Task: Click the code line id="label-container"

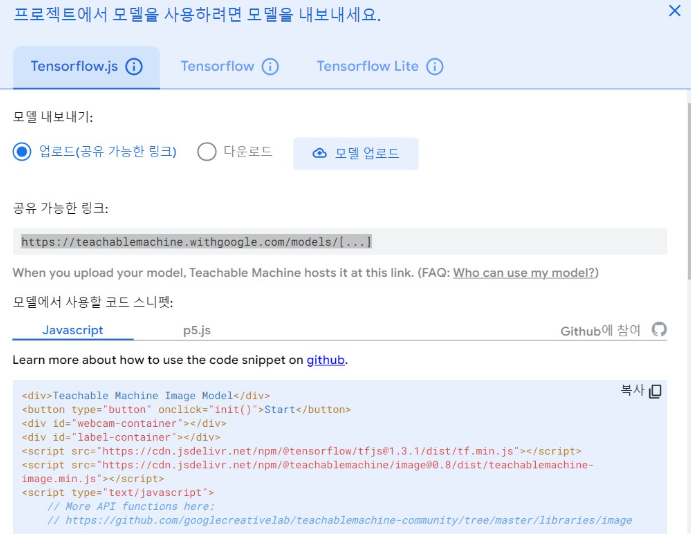Action: point(121,437)
